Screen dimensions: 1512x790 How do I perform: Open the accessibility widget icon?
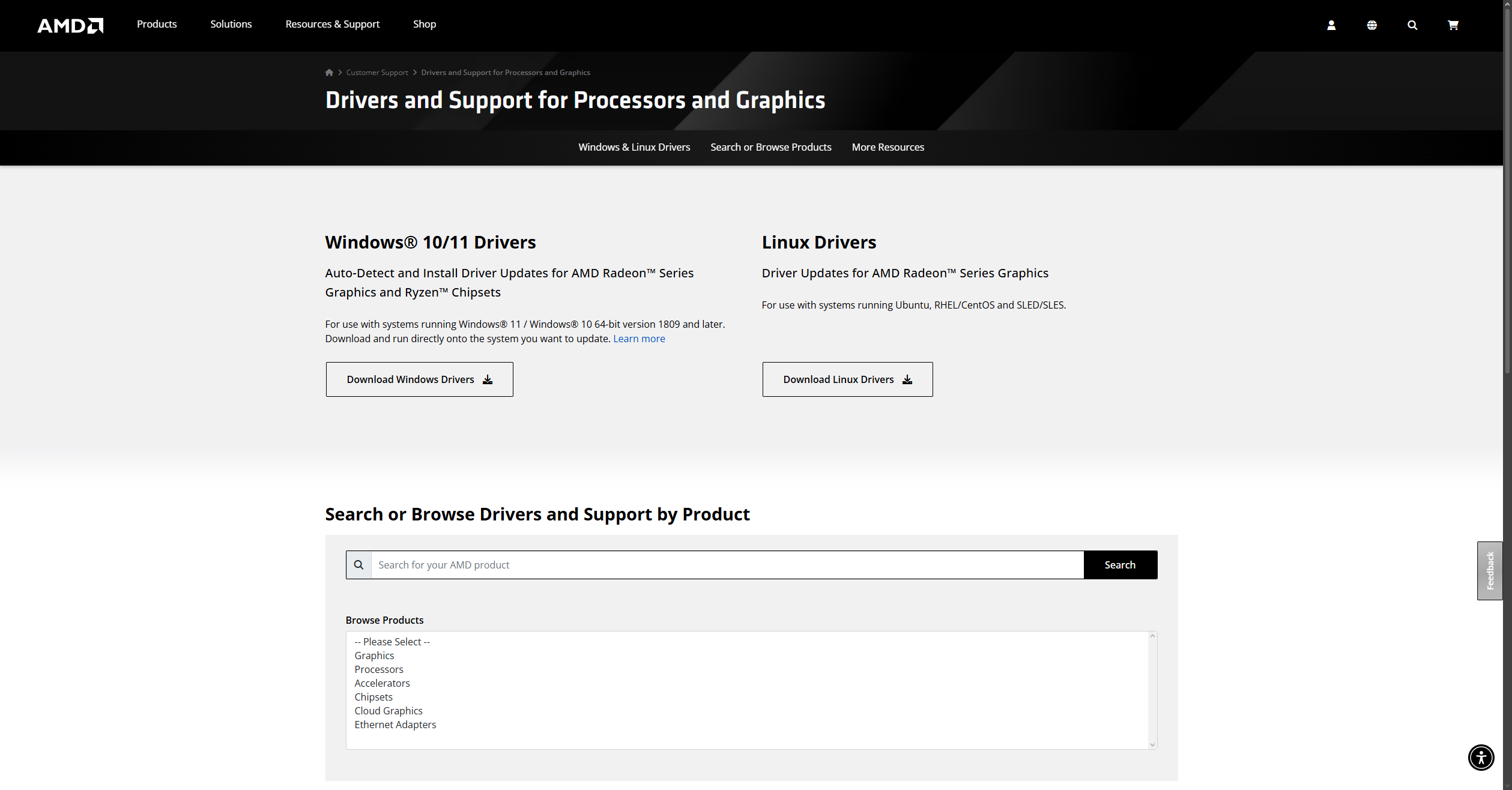point(1480,757)
